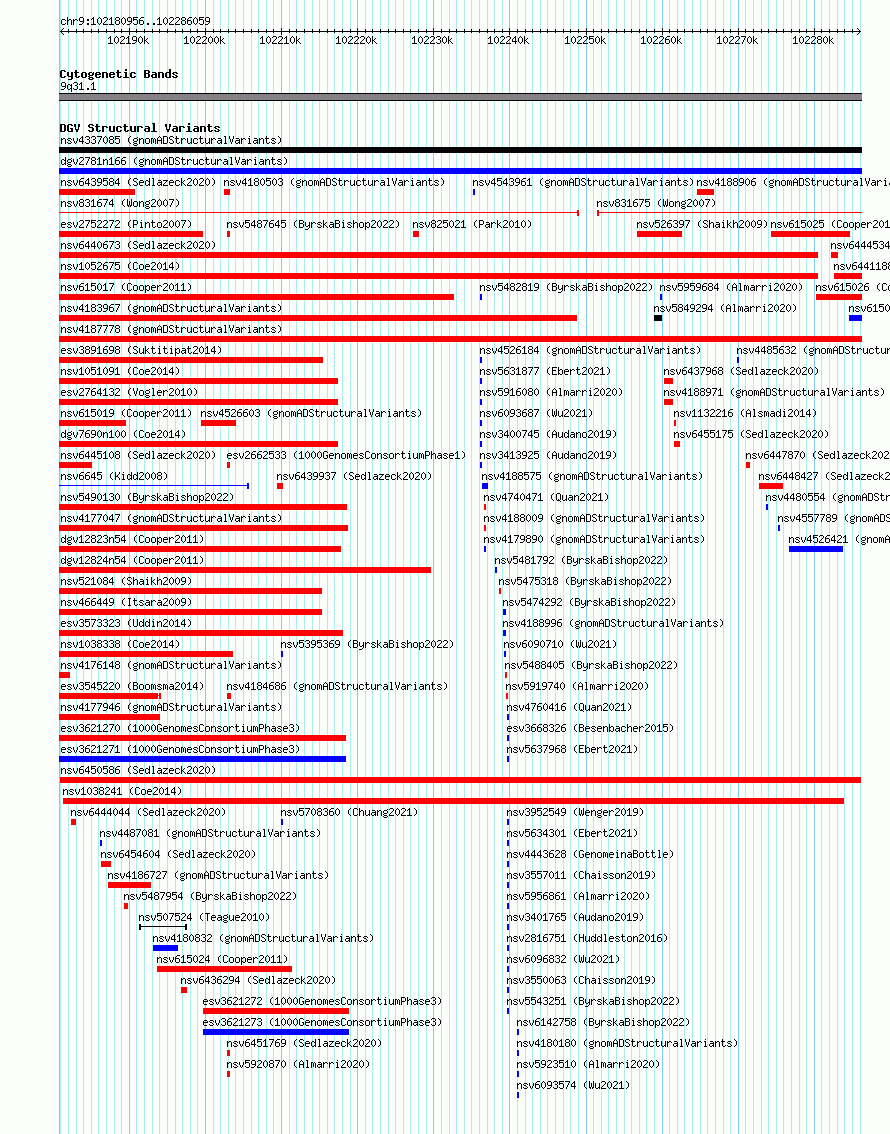
Task: Select esv3545220 (Boomsma2014) label
Action: (x=132, y=686)
